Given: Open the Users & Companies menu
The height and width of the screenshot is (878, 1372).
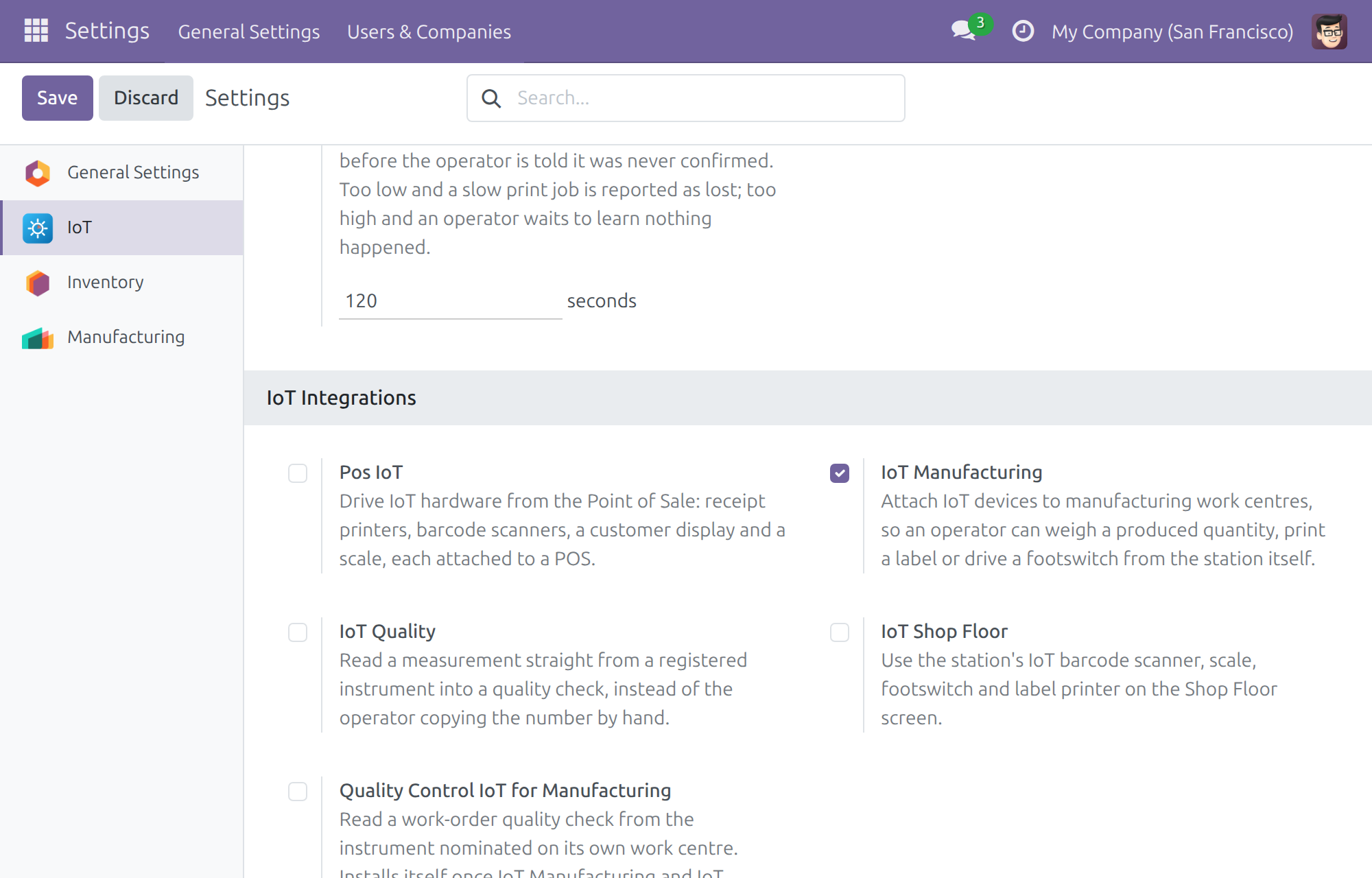Looking at the screenshot, I should click(x=429, y=32).
